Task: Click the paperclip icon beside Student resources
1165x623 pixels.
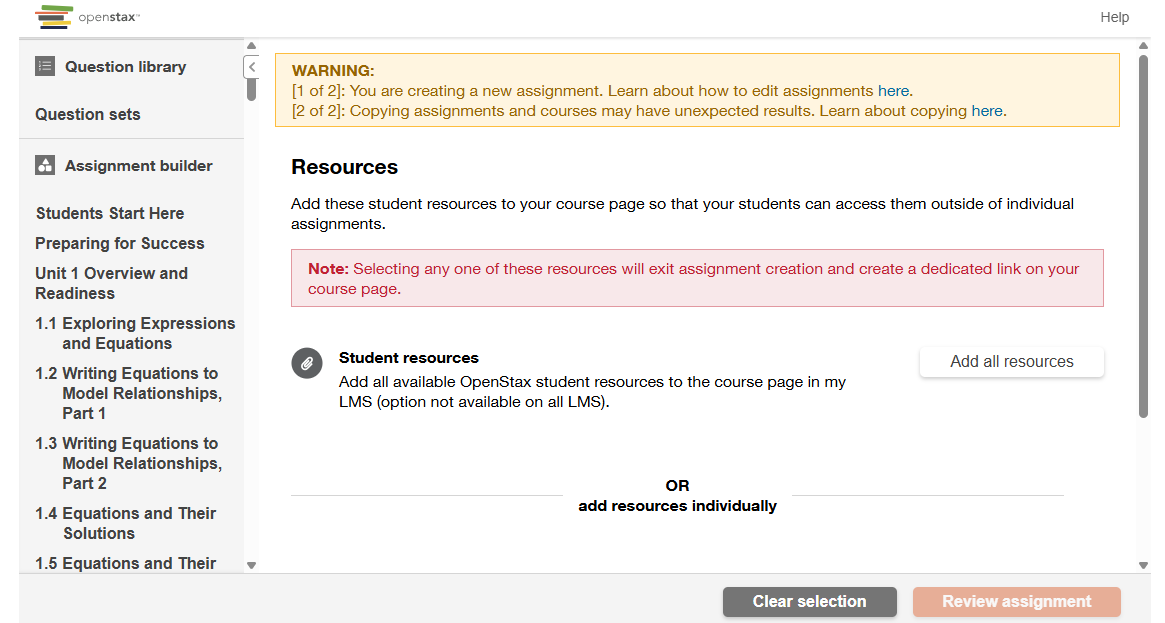Action: (x=307, y=363)
